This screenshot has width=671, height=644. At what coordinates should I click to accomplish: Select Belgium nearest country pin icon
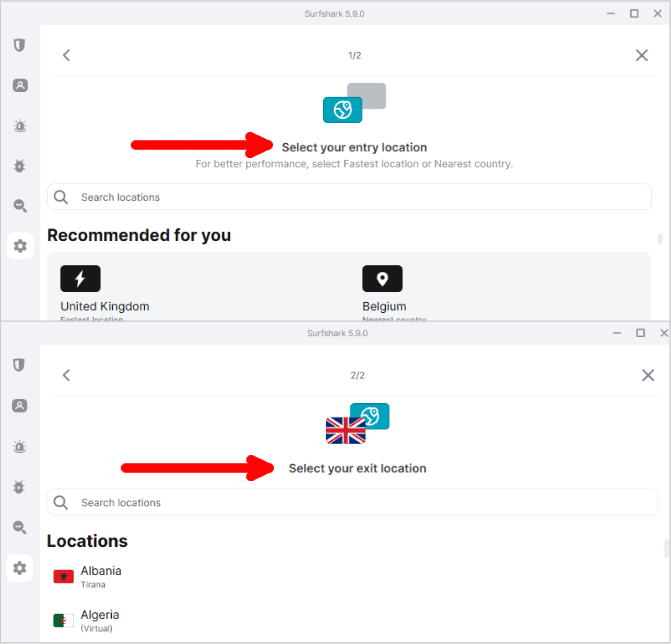coord(382,279)
